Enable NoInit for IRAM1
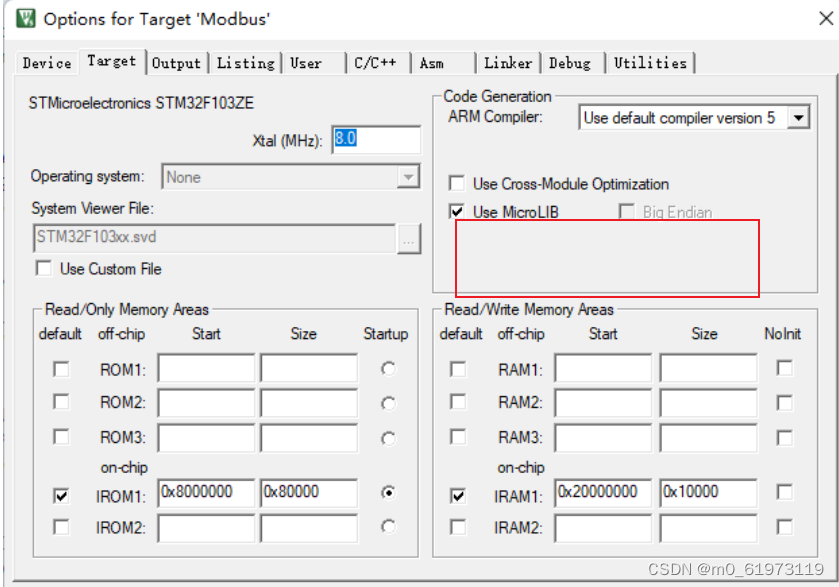 [784, 492]
